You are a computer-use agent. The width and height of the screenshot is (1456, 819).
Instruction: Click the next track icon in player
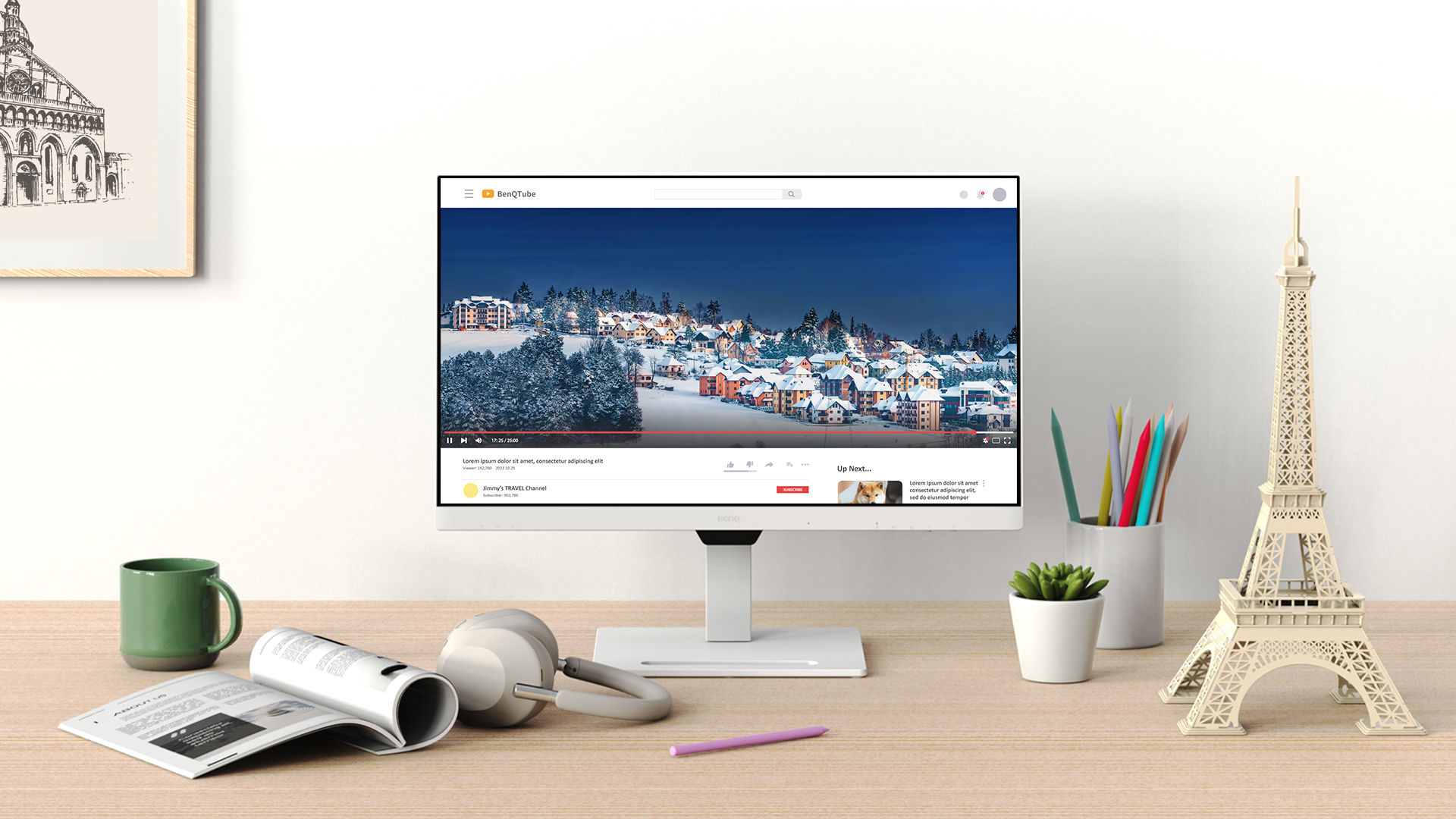tap(464, 440)
